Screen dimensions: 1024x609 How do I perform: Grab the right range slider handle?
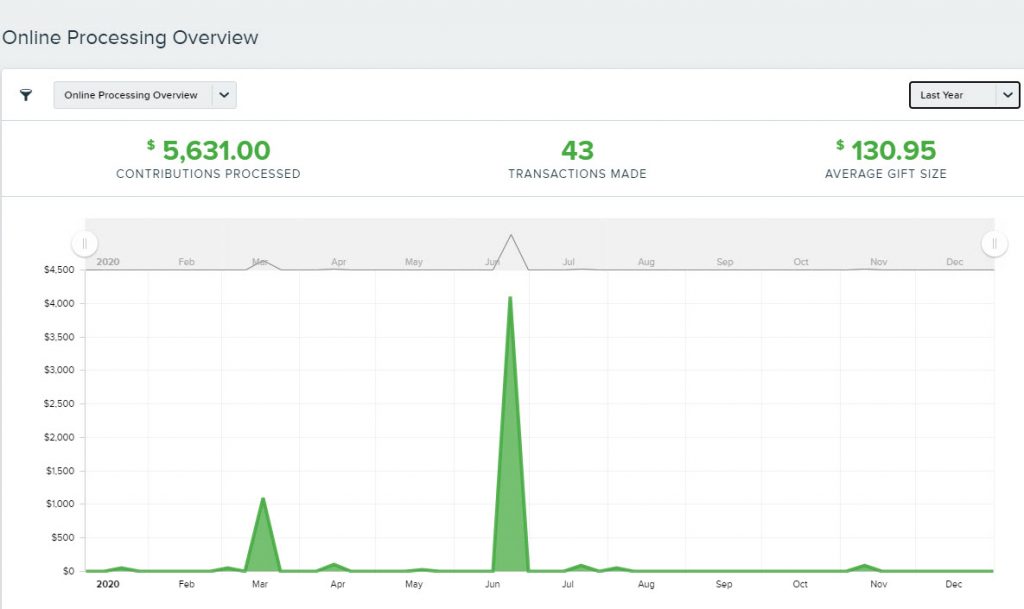pos(994,243)
